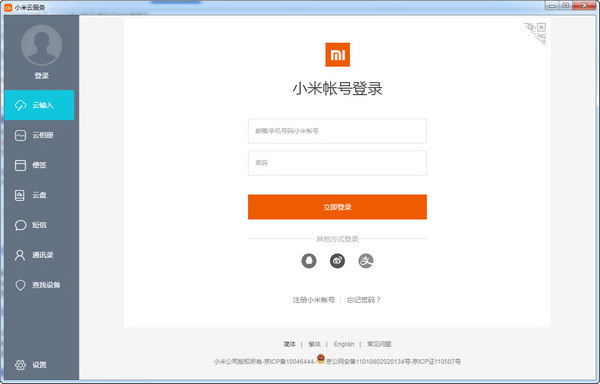Open the 云相册 sidebar item
The image size is (600, 384).
coord(39,135)
